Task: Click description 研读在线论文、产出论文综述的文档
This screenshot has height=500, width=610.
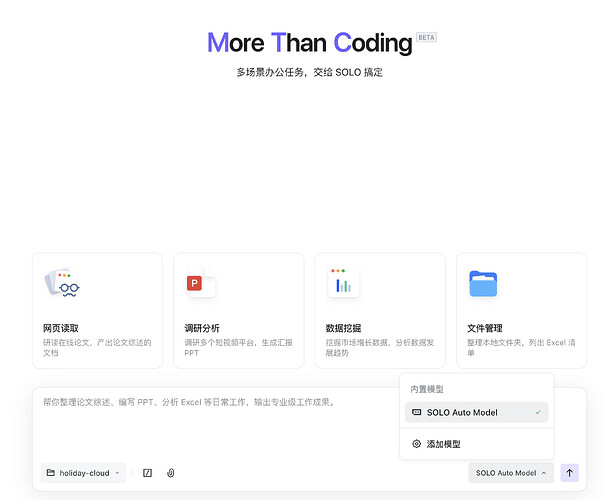Action: pos(97,347)
